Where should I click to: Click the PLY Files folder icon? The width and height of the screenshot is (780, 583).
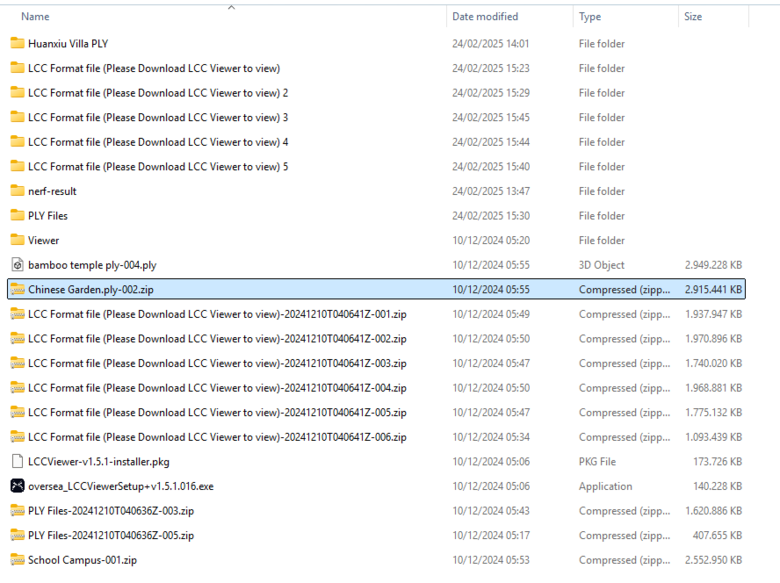click(17, 216)
